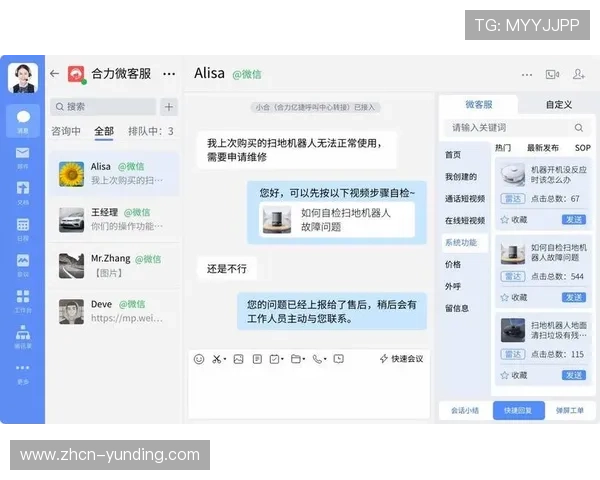Send the 扫地机器人地面清扫 card

point(574,375)
